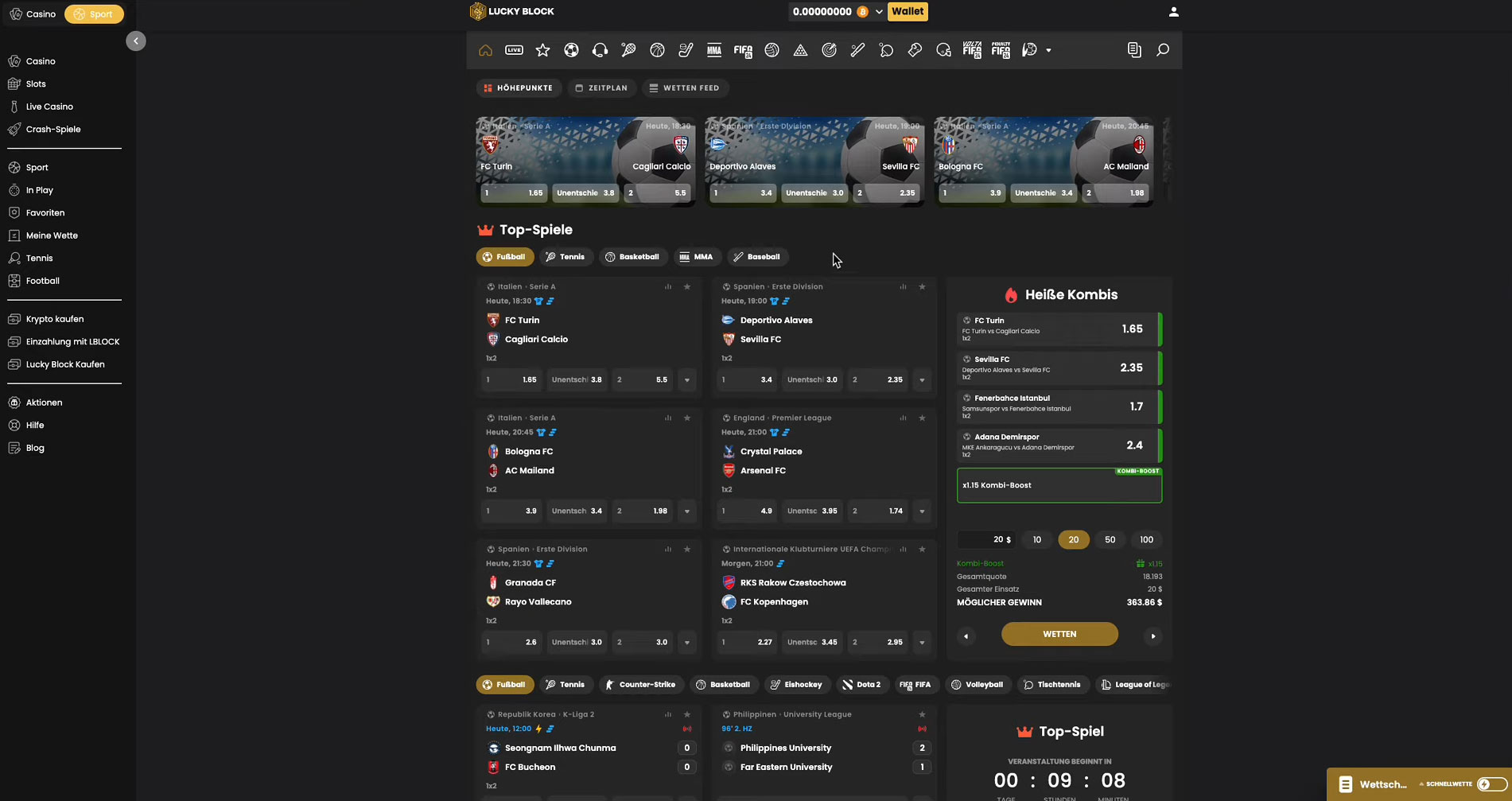Select the billiards triangle icon

point(800,50)
